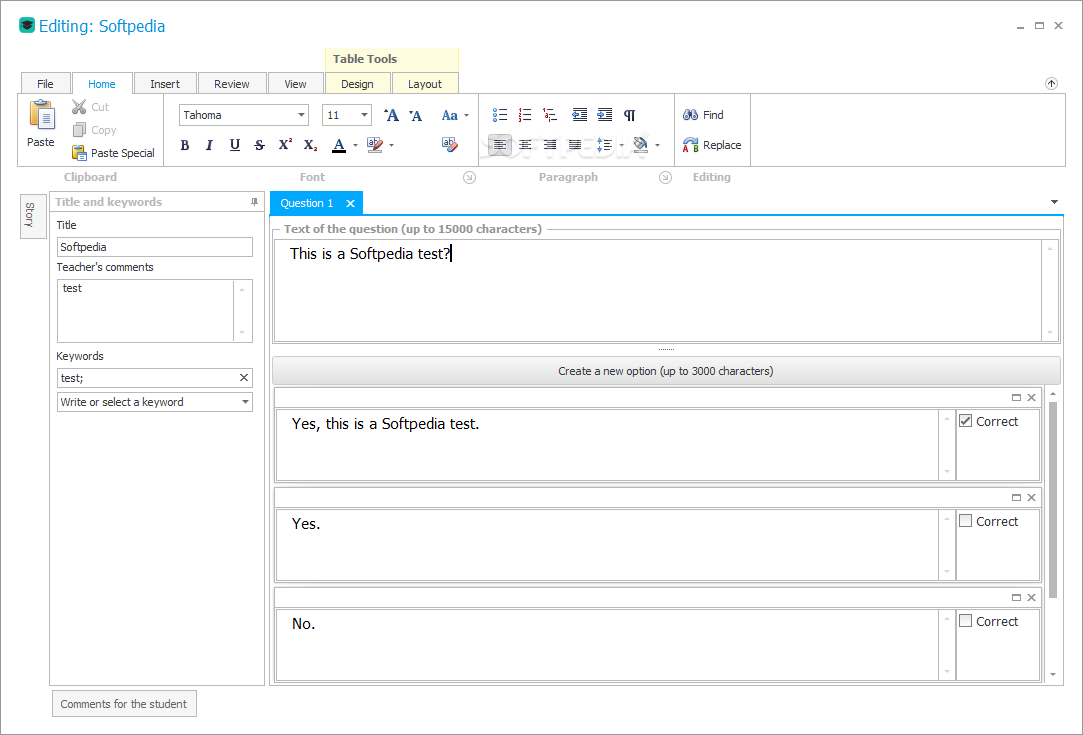Open the font size 11 dropdown
The image size is (1083, 735).
[x=364, y=115]
